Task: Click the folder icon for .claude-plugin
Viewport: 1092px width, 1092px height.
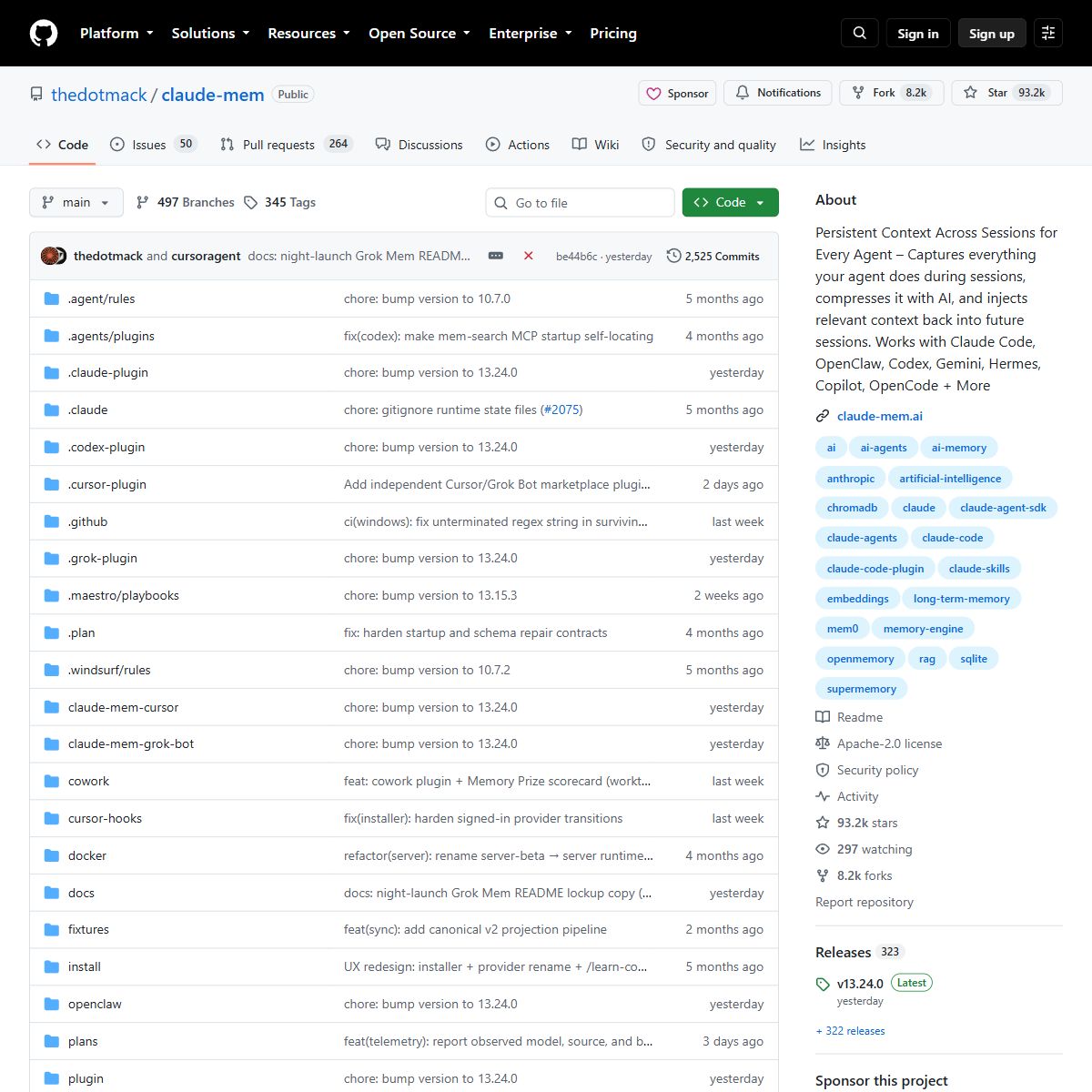Action: [x=52, y=372]
